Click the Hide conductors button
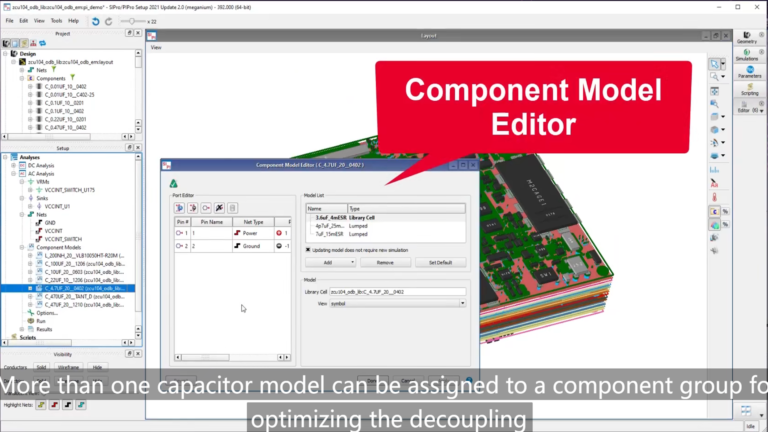This screenshot has height=432, width=768. tap(97, 367)
